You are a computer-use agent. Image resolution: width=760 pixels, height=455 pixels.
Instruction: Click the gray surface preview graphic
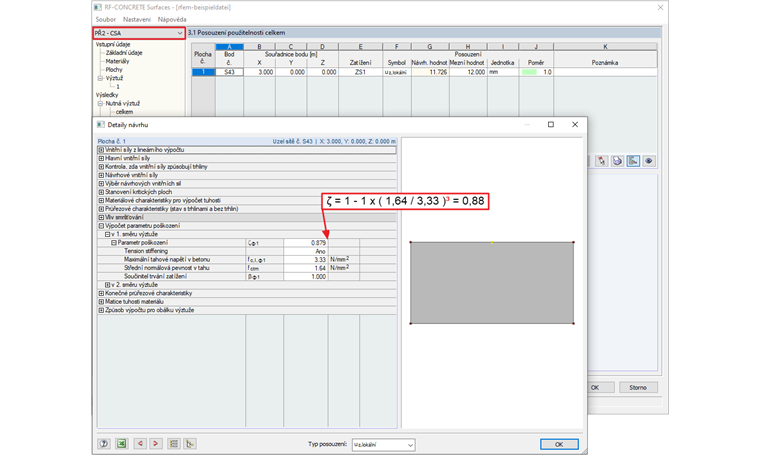coord(492,282)
